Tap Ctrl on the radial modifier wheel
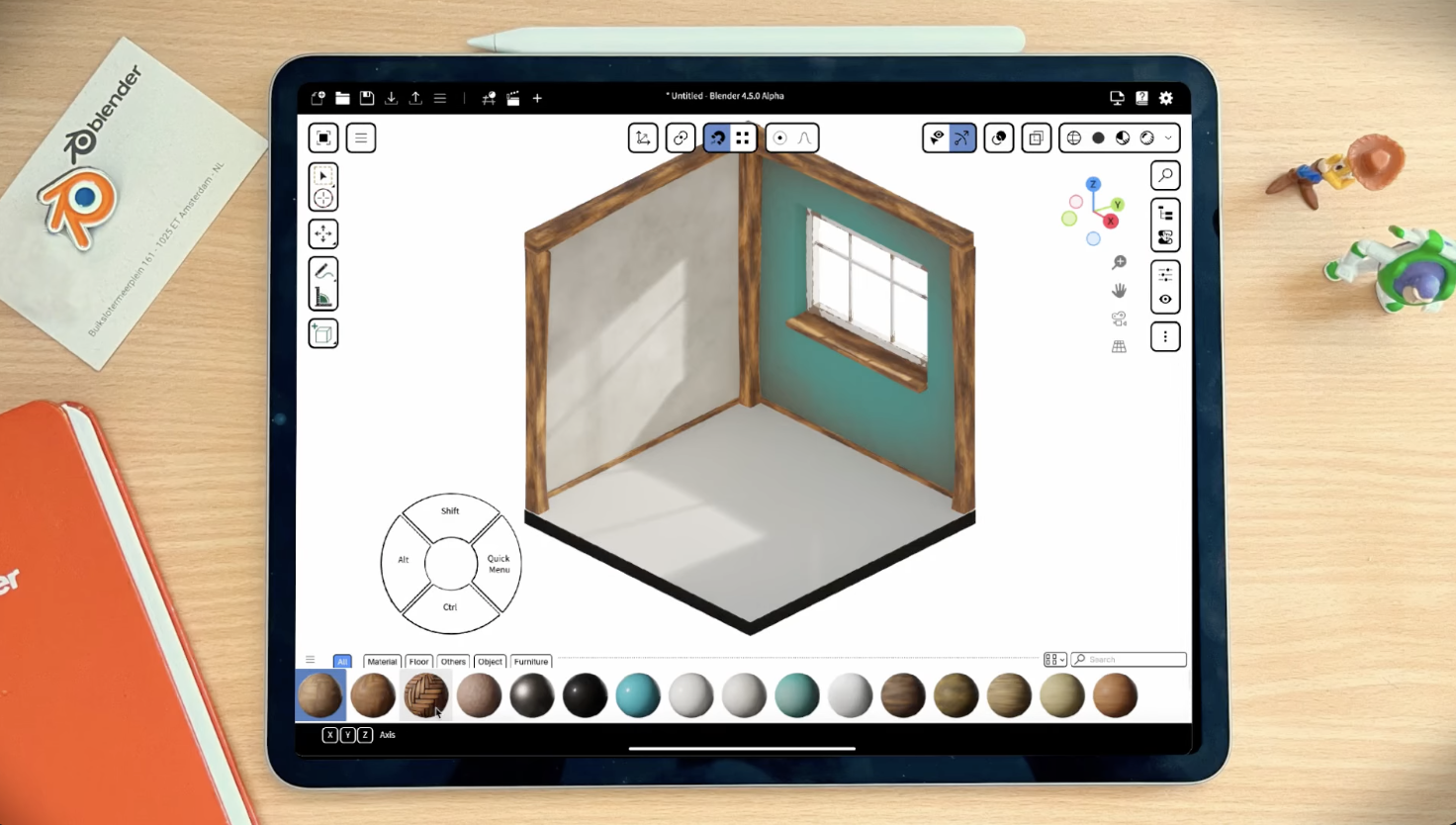1456x825 pixels. (x=450, y=607)
